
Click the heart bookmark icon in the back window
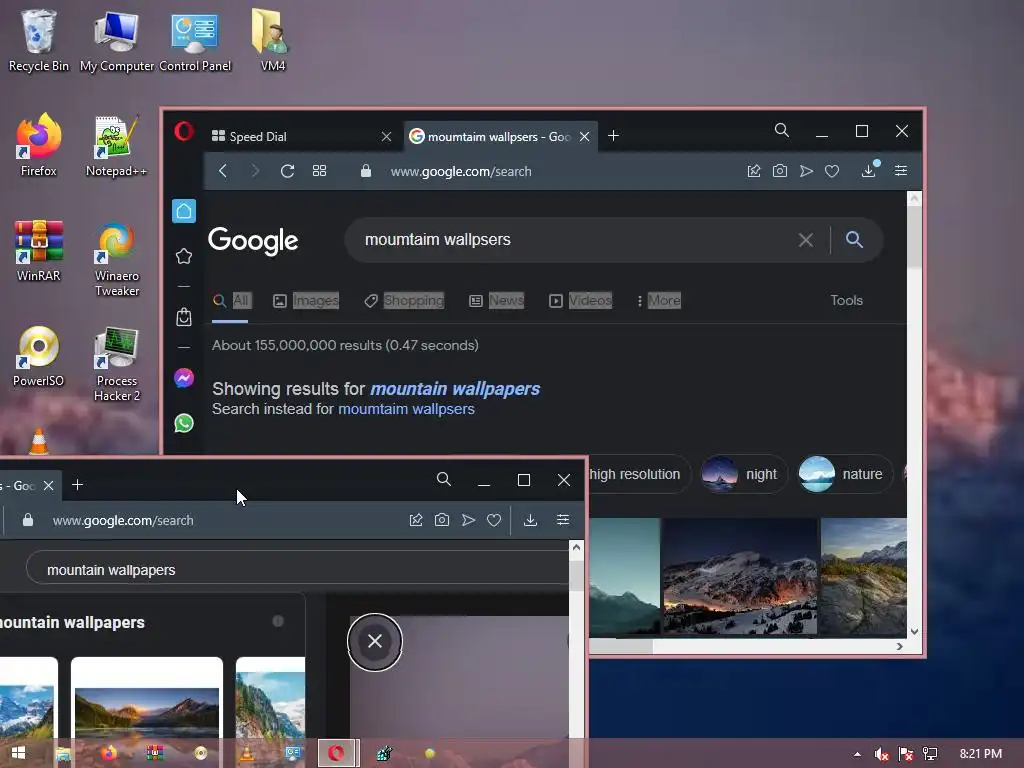point(832,171)
